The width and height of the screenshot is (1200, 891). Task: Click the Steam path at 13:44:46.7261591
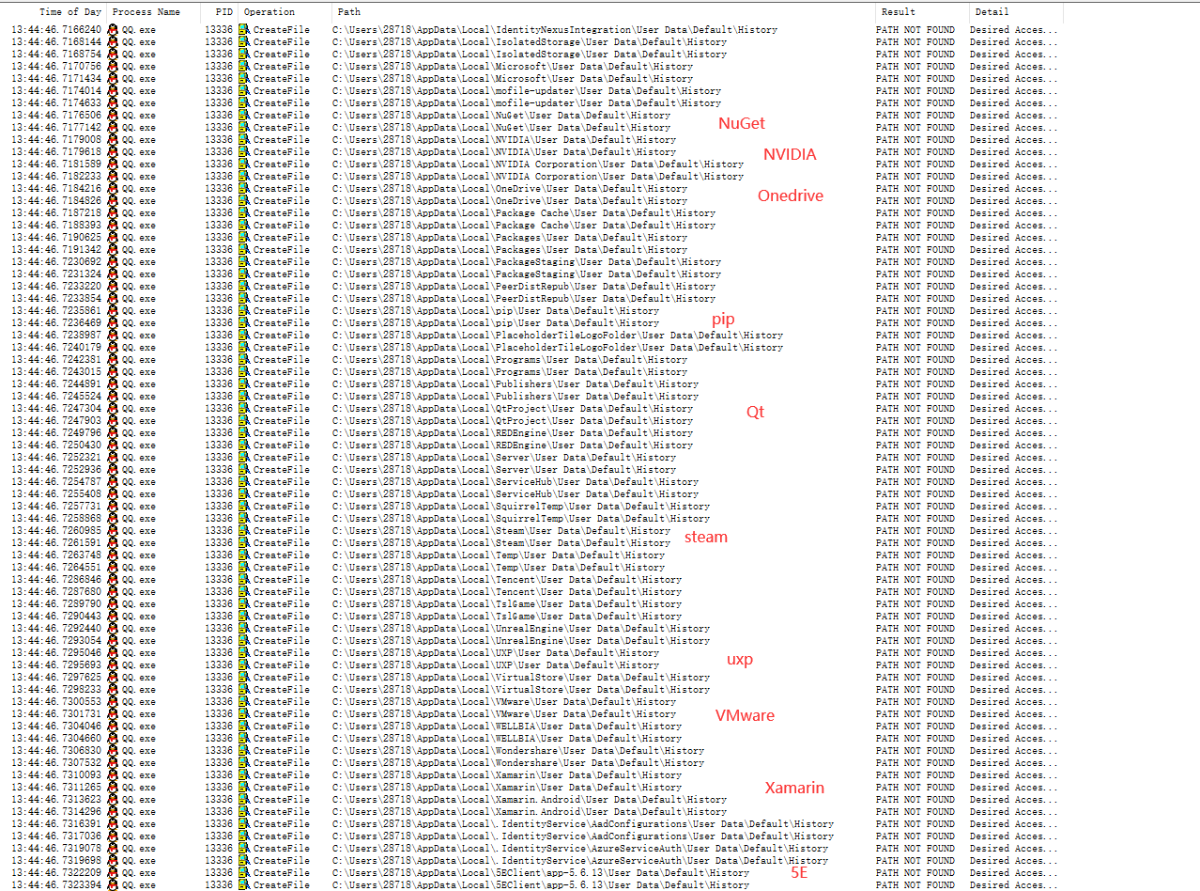tap(502, 543)
